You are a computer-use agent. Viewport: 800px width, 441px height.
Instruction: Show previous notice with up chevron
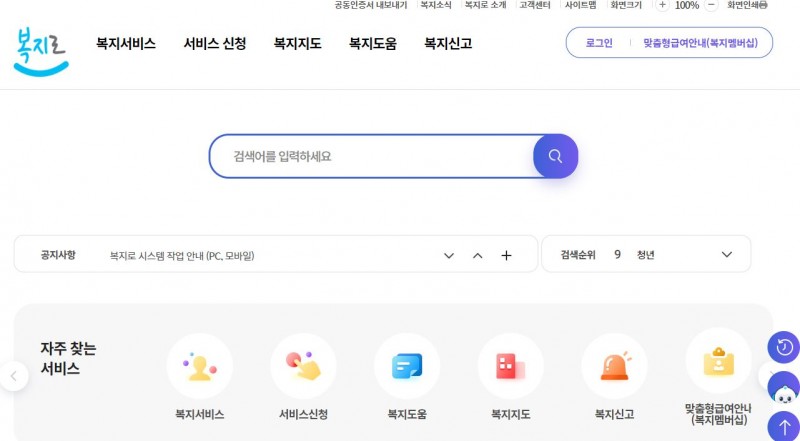[477, 255]
